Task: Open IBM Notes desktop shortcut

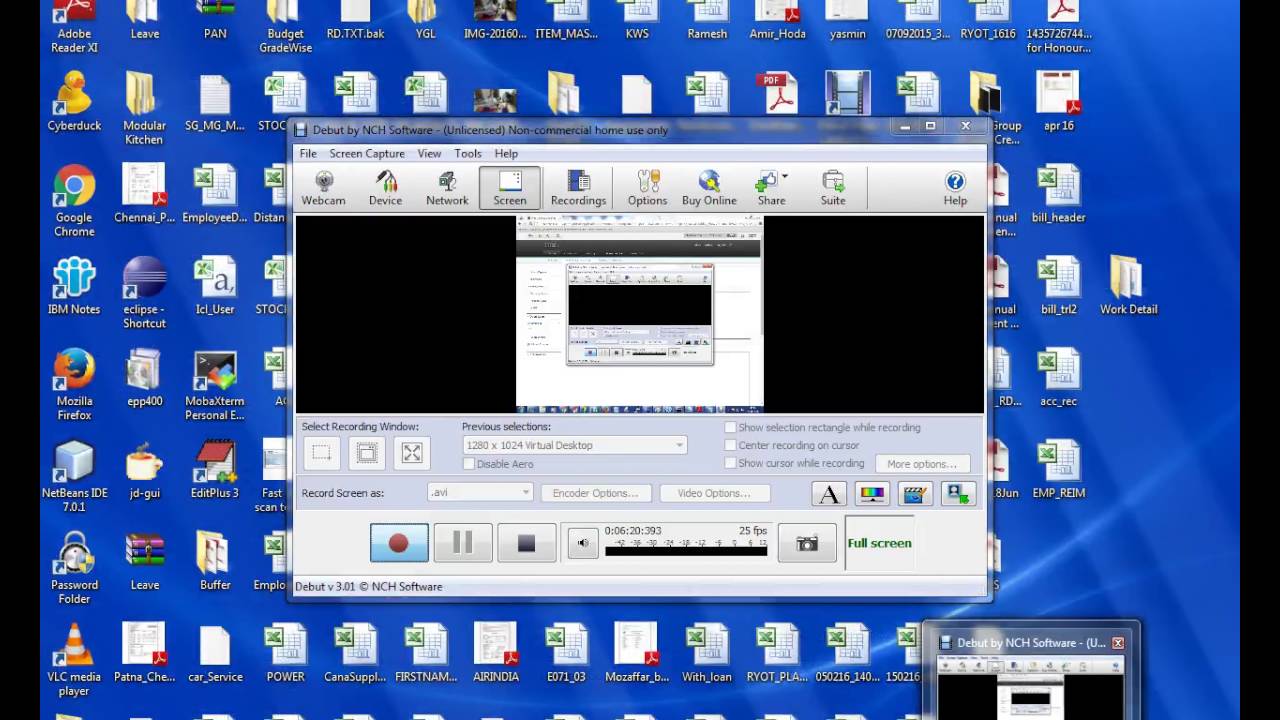Action: (74, 286)
